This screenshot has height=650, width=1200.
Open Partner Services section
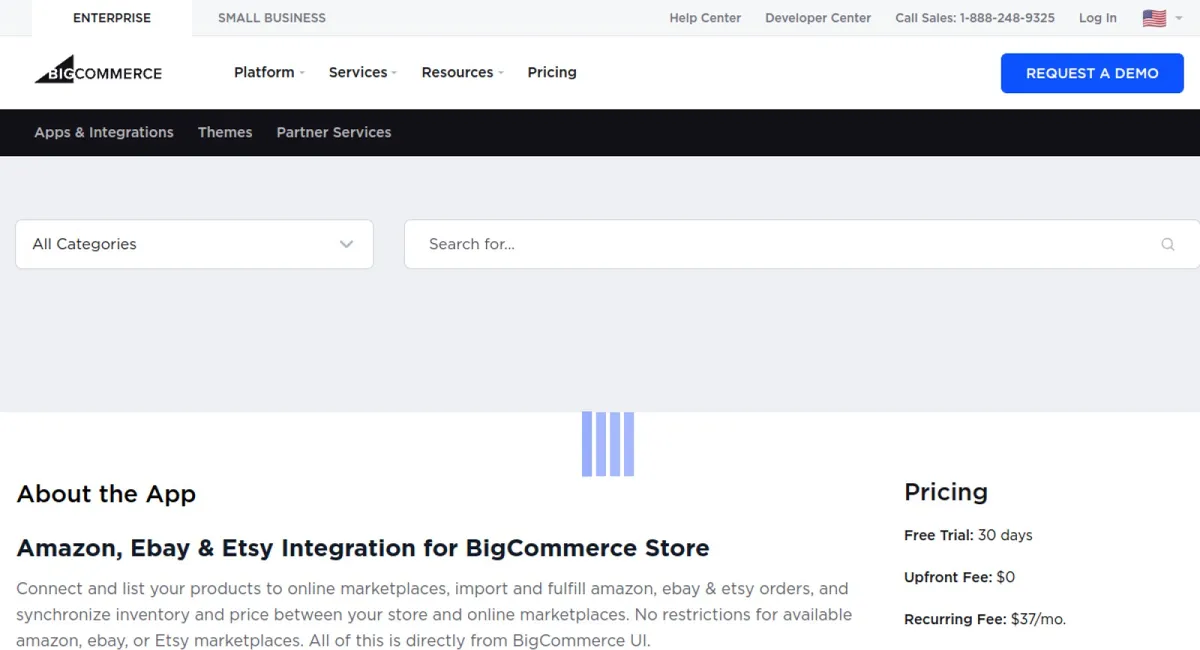pos(334,132)
